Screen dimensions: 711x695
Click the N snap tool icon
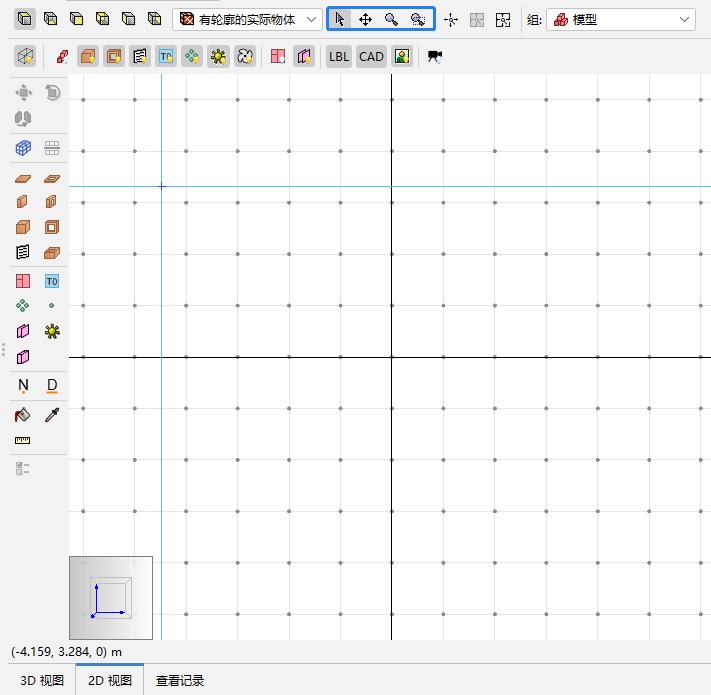[24, 385]
